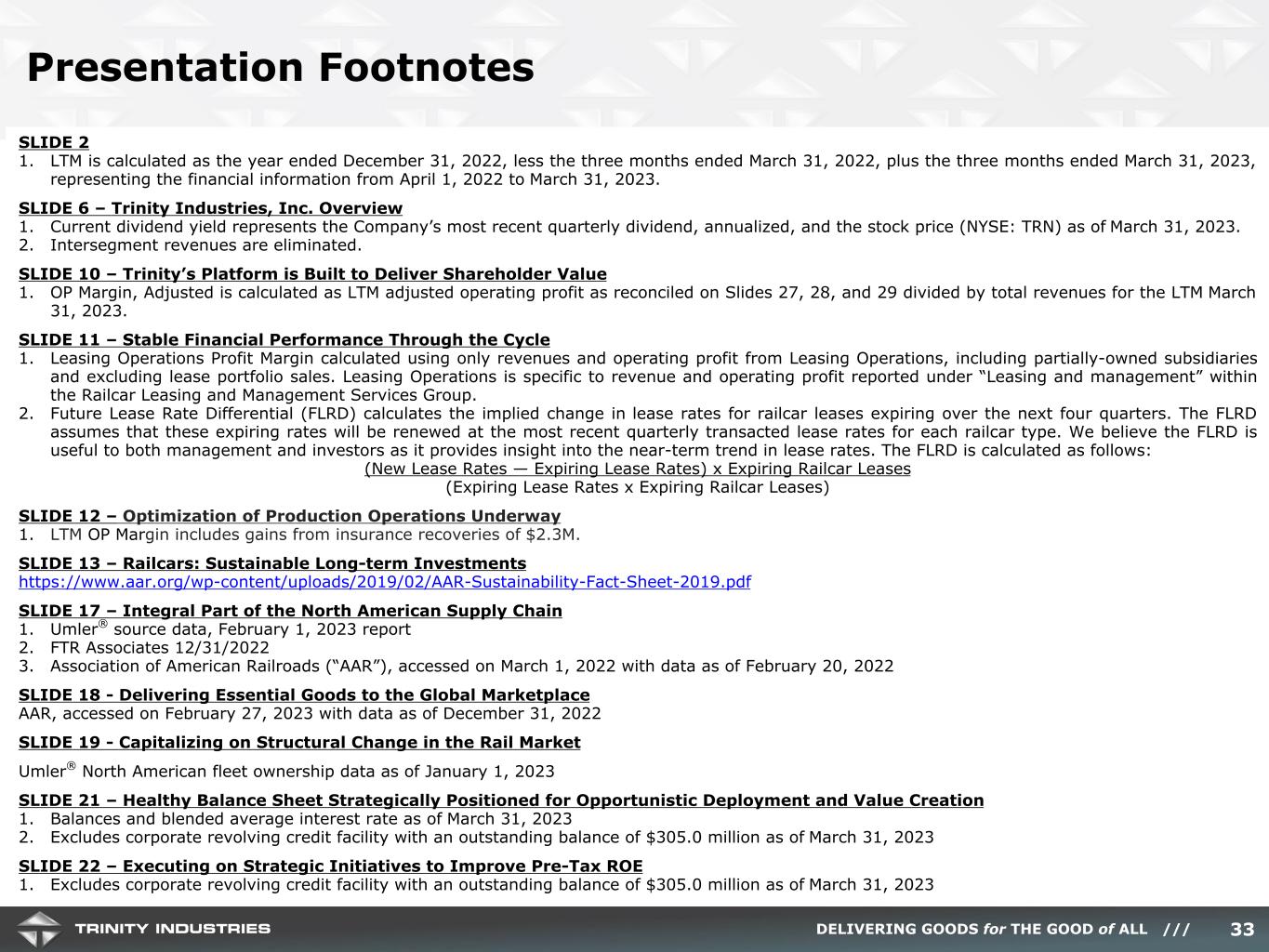The height and width of the screenshot is (952, 1269).
Task: Click SLIDE 19 Capitalizing on Structural Change heading
Action: click(299, 743)
